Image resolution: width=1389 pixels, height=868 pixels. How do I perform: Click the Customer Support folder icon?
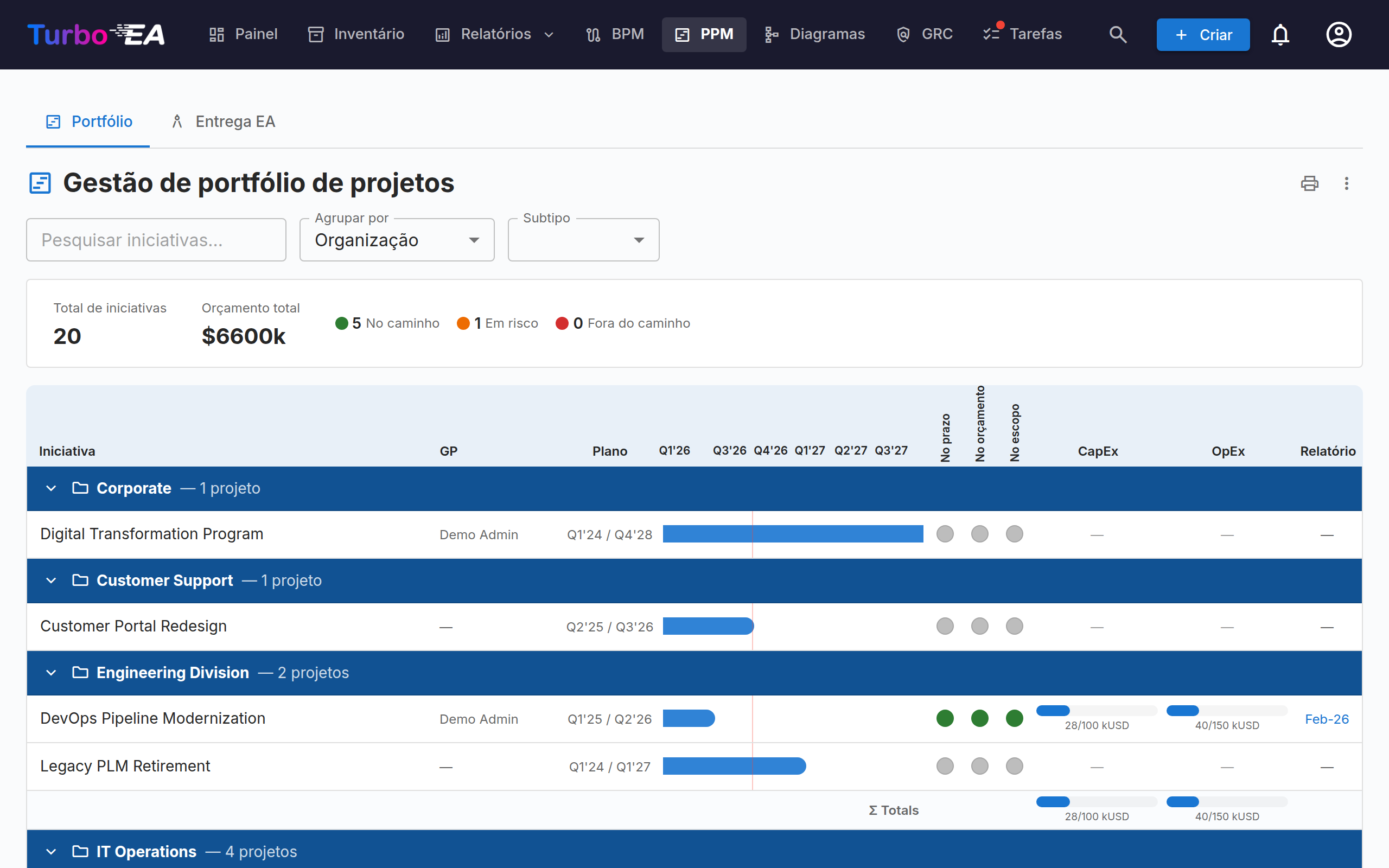(x=80, y=580)
